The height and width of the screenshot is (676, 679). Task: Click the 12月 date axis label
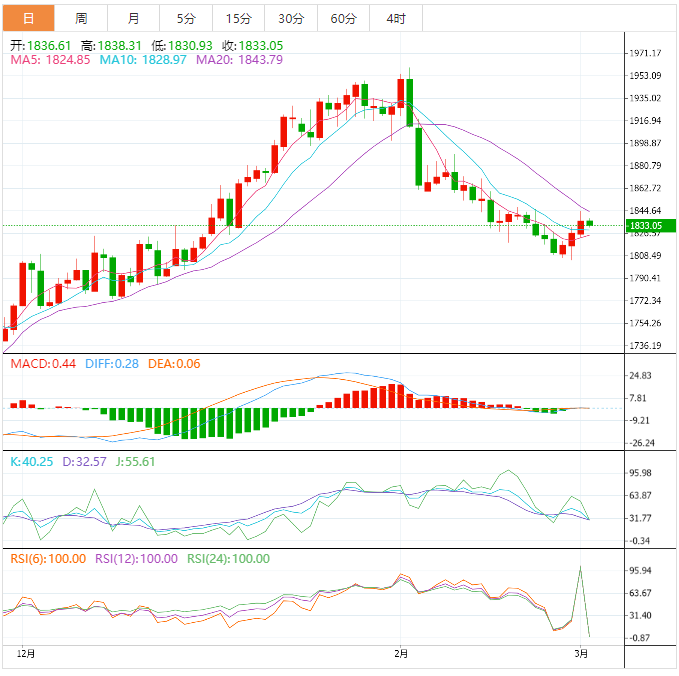tap(26, 653)
